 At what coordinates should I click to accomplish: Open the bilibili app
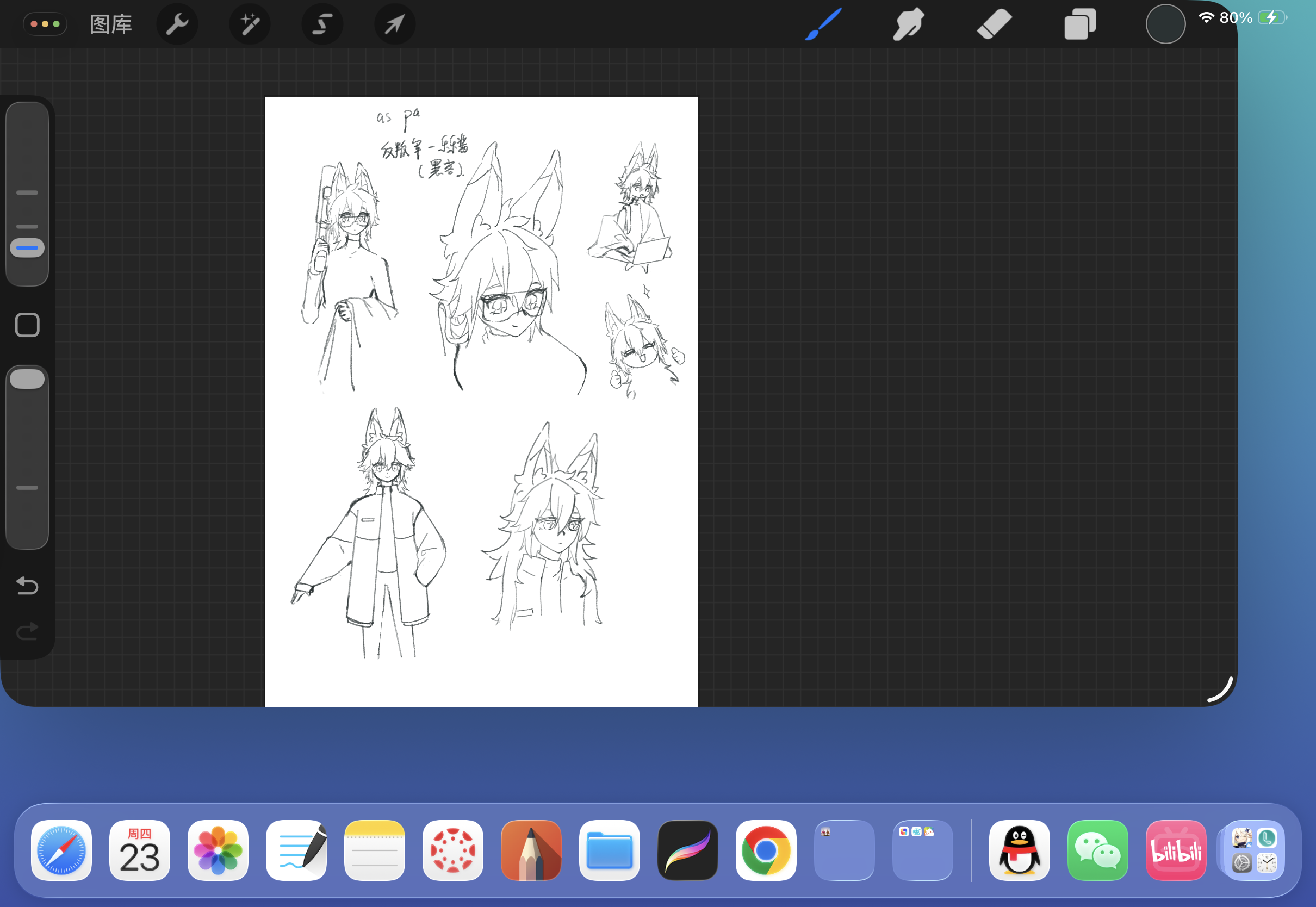point(1176,850)
